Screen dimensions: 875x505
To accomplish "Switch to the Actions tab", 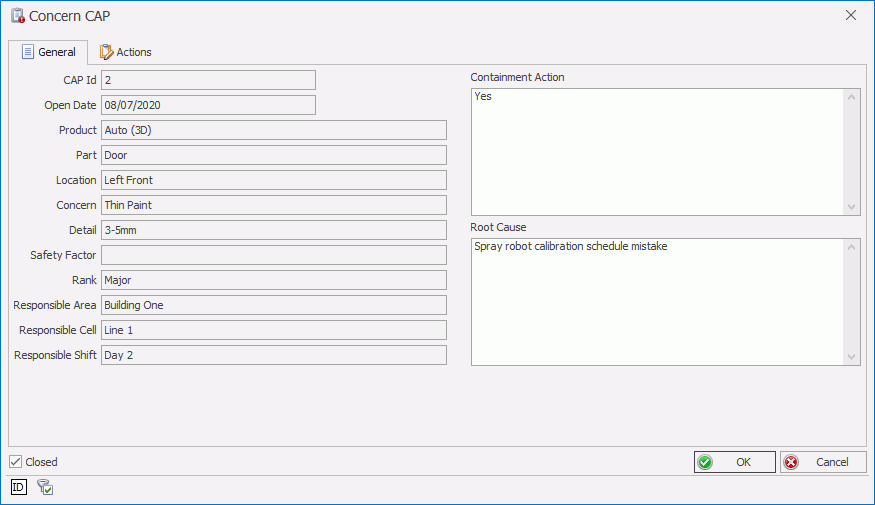I will coord(125,52).
